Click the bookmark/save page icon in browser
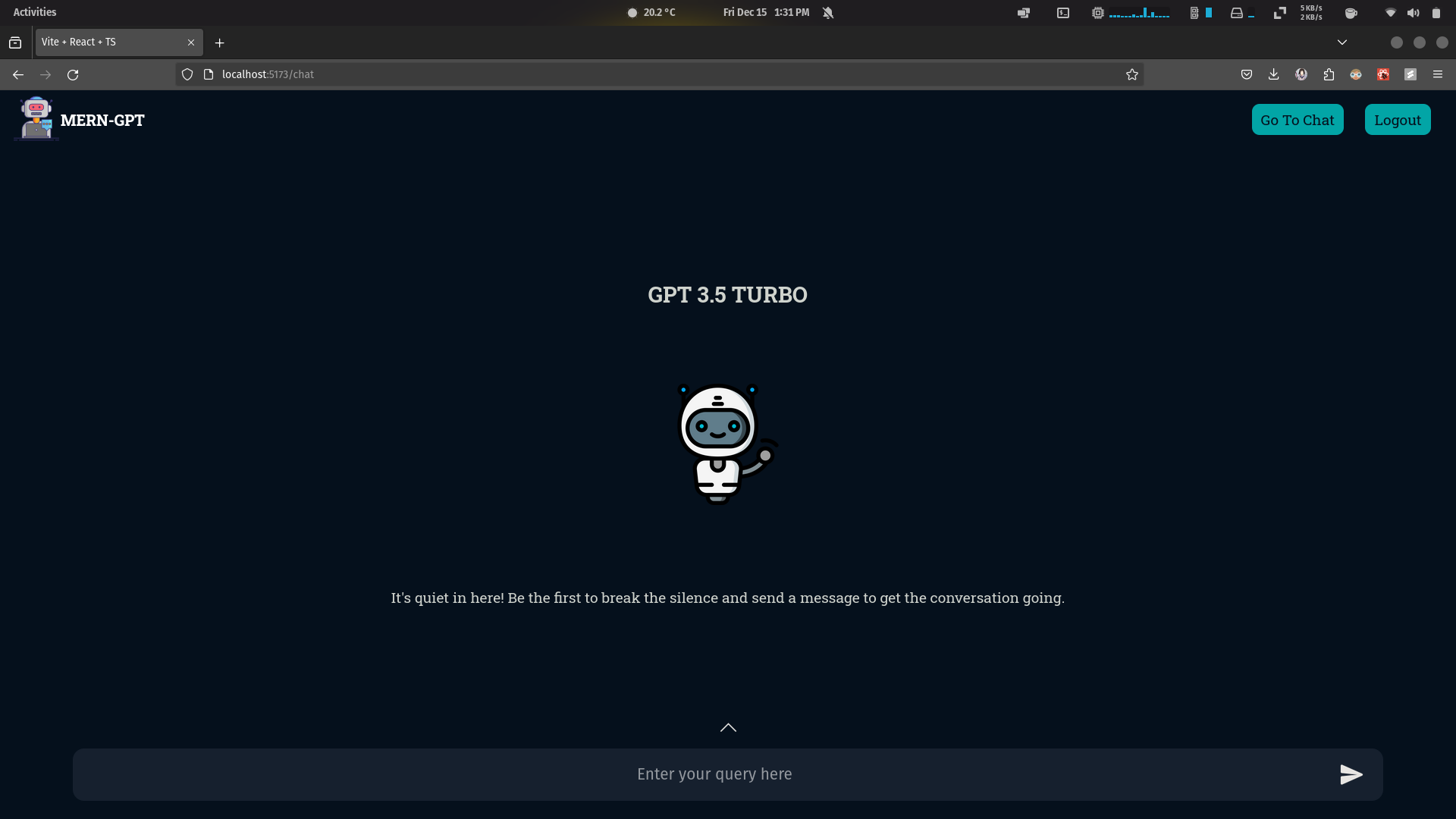The image size is (1456, 819). pyautogui.click(x=1132, y=74)
